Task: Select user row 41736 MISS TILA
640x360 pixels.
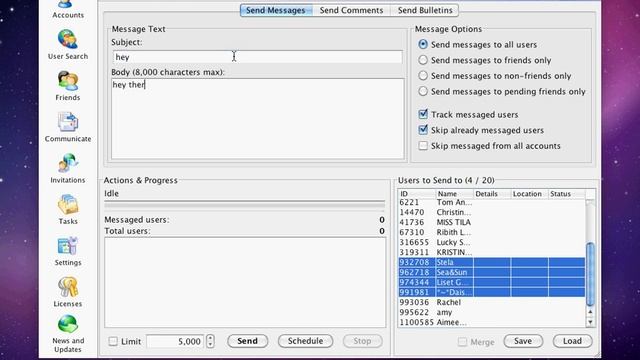Action: tap(491, 222)
